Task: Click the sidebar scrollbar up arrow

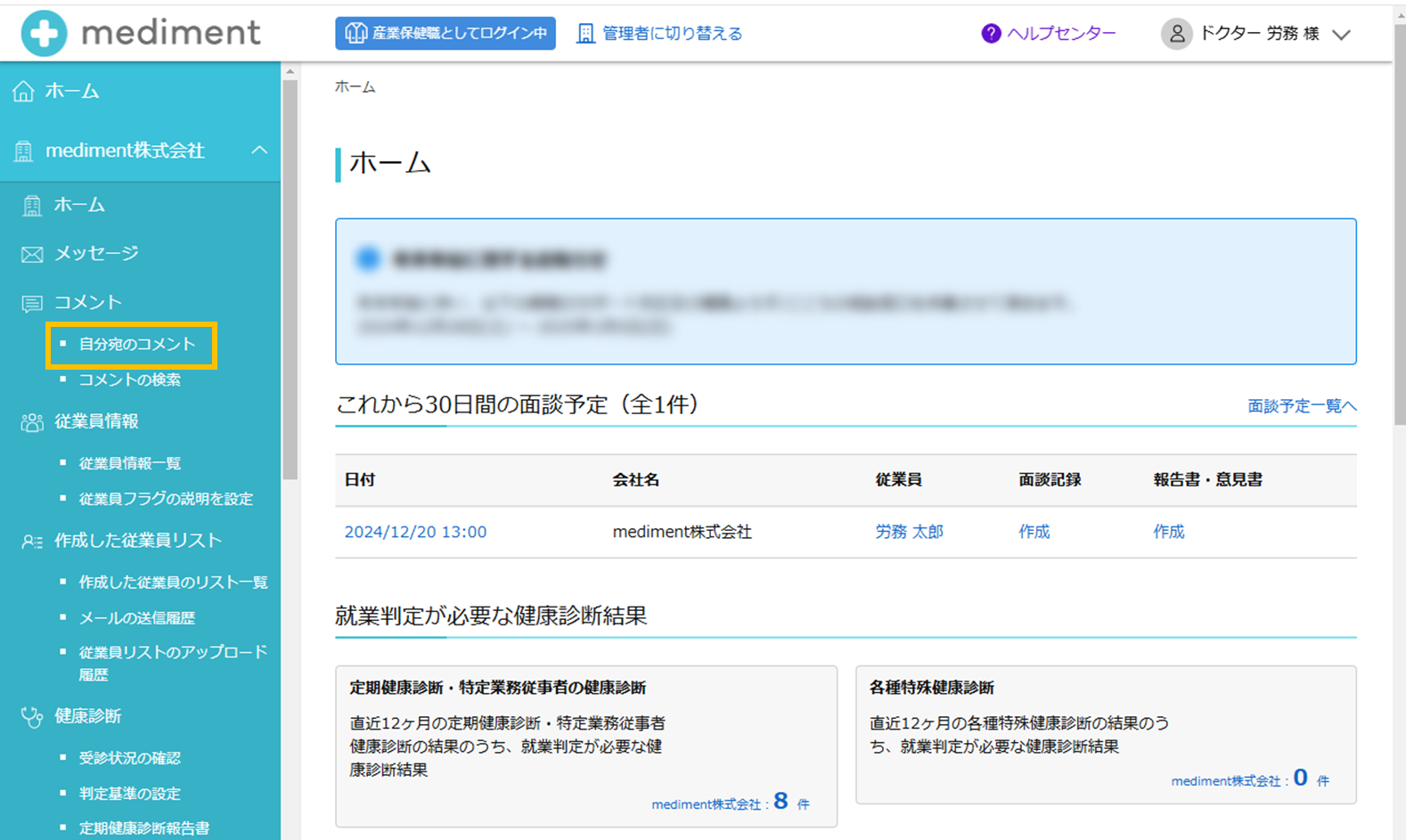Action: 290,71
